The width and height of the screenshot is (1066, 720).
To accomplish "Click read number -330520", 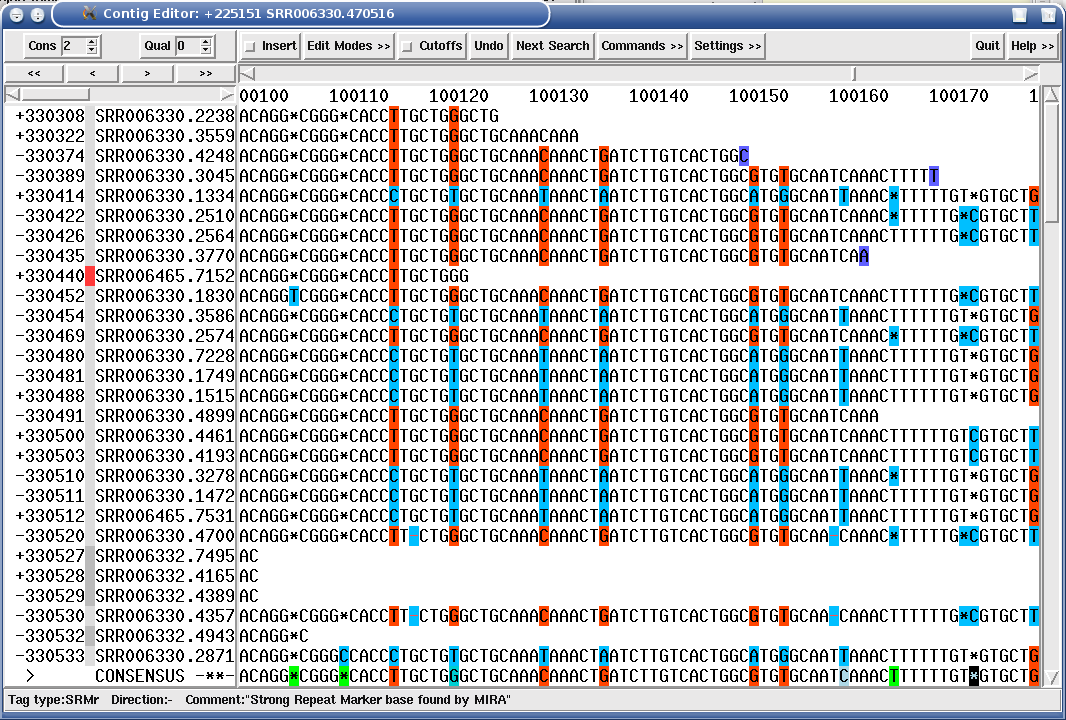I will point(50,536).
